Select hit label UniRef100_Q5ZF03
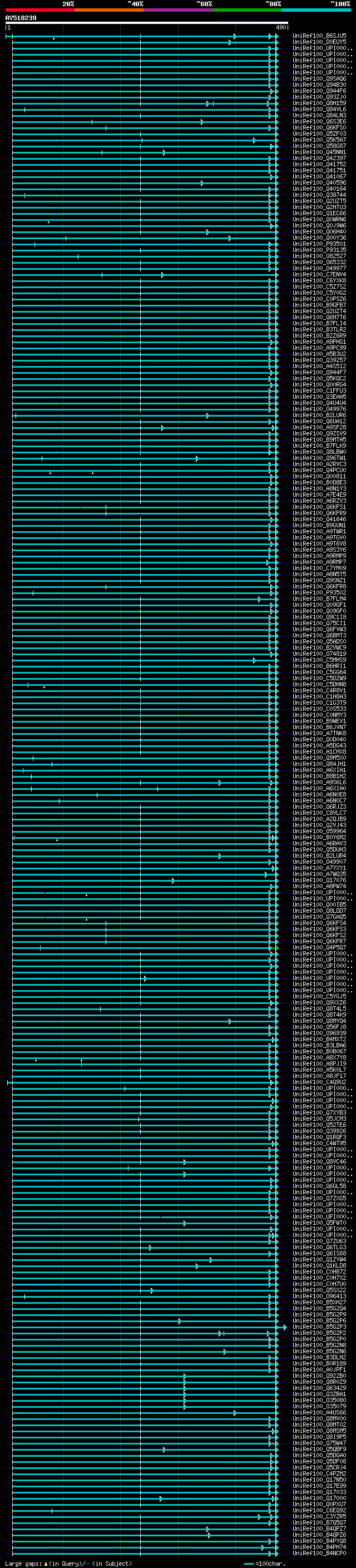 [319, 134]
